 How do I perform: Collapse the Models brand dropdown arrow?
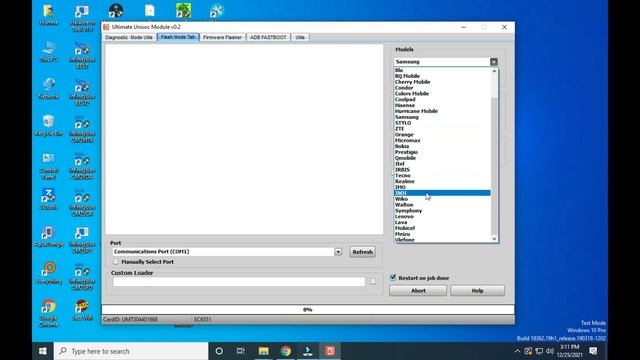point(494,62)
